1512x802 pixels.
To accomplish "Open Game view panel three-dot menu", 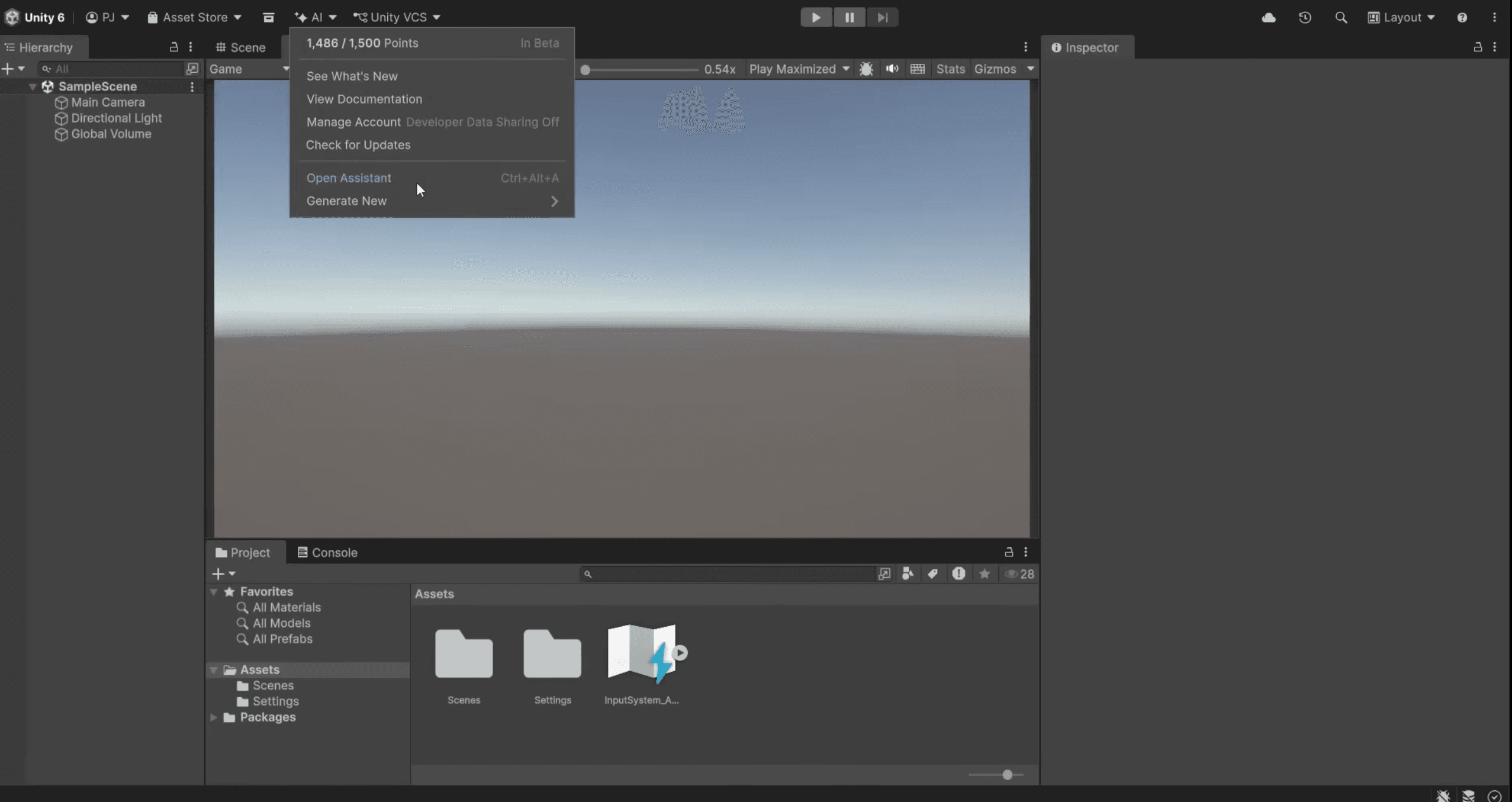I will pos(1025,47).
